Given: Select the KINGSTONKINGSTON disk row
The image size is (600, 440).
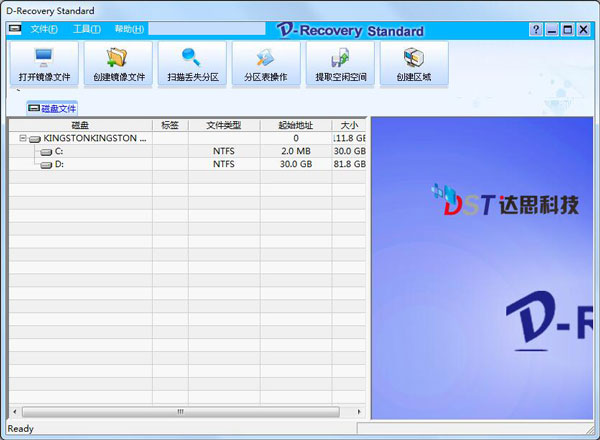Looking at the screenshot, I should coord(187,138).
